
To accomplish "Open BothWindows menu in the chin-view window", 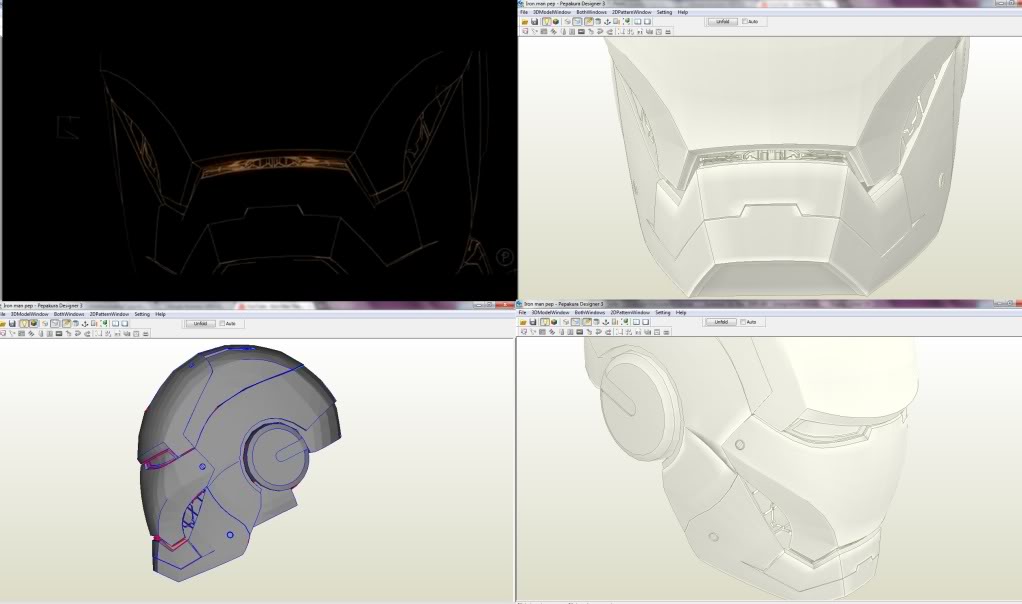I will 591,12.
